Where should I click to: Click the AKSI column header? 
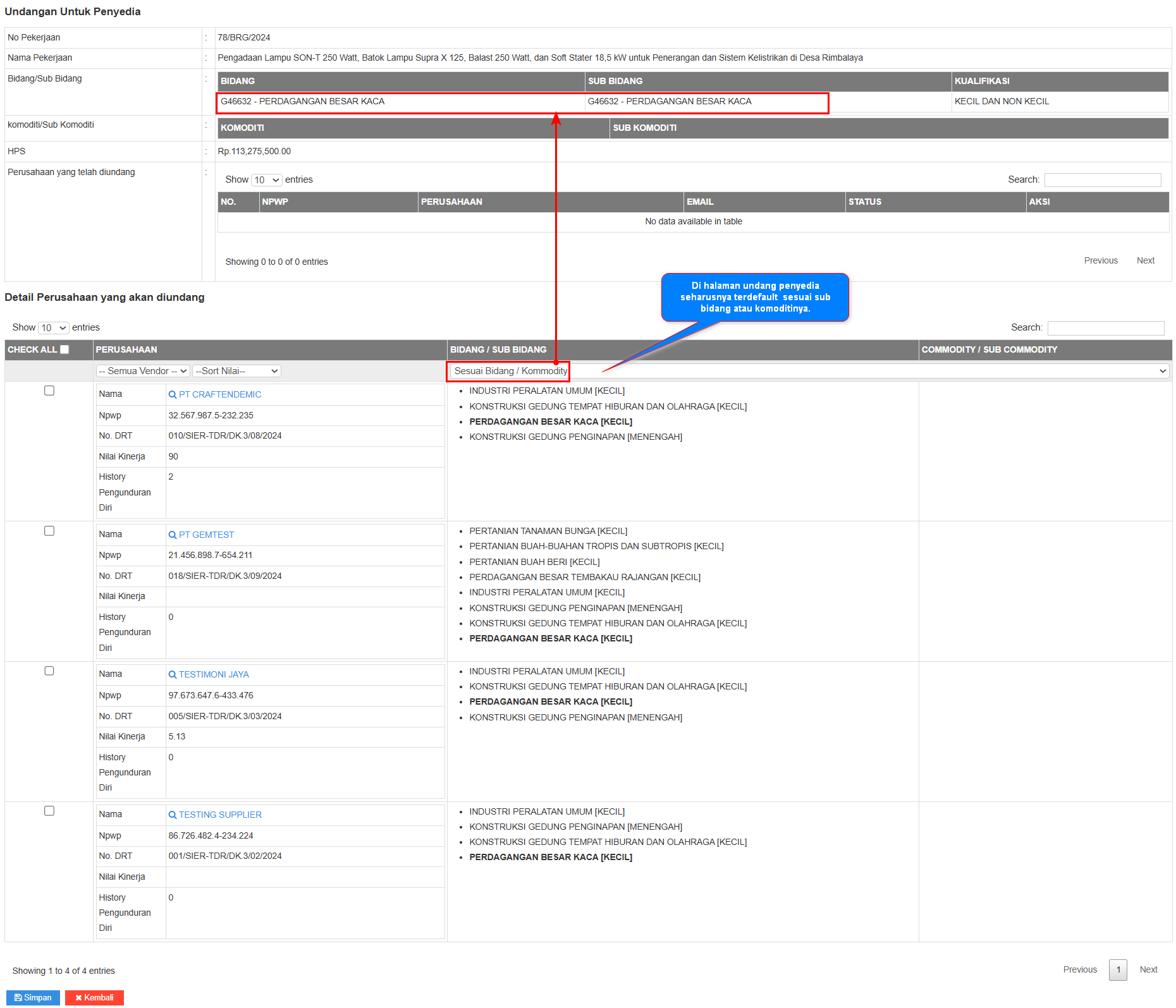tap(1098, 202)
